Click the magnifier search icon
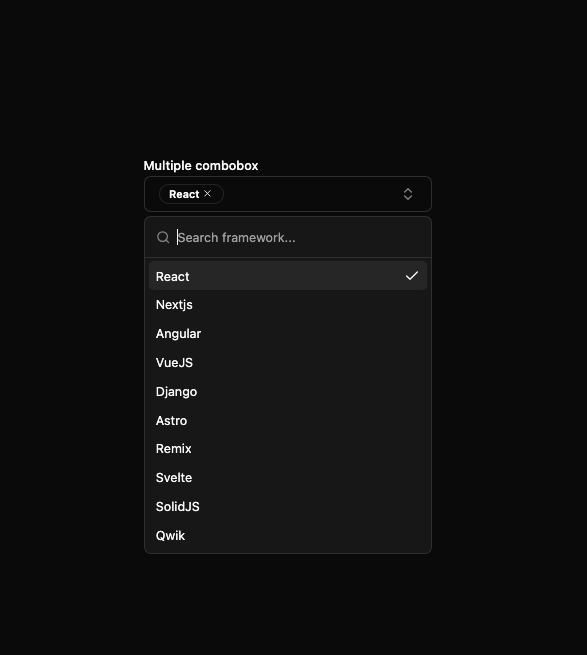The width and height of the screenshot is (587, 655). [163, 237]
